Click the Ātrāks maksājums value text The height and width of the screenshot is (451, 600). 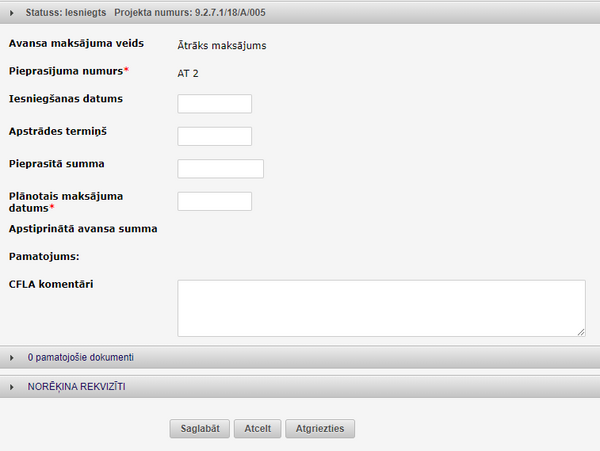coord(222,46)
